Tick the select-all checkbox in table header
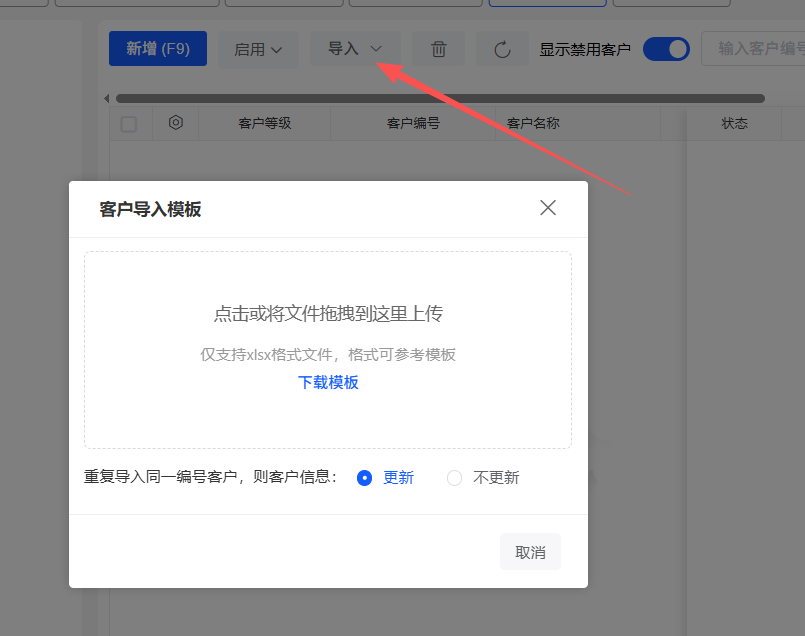805x636 pixels. [x=129, y=124]
